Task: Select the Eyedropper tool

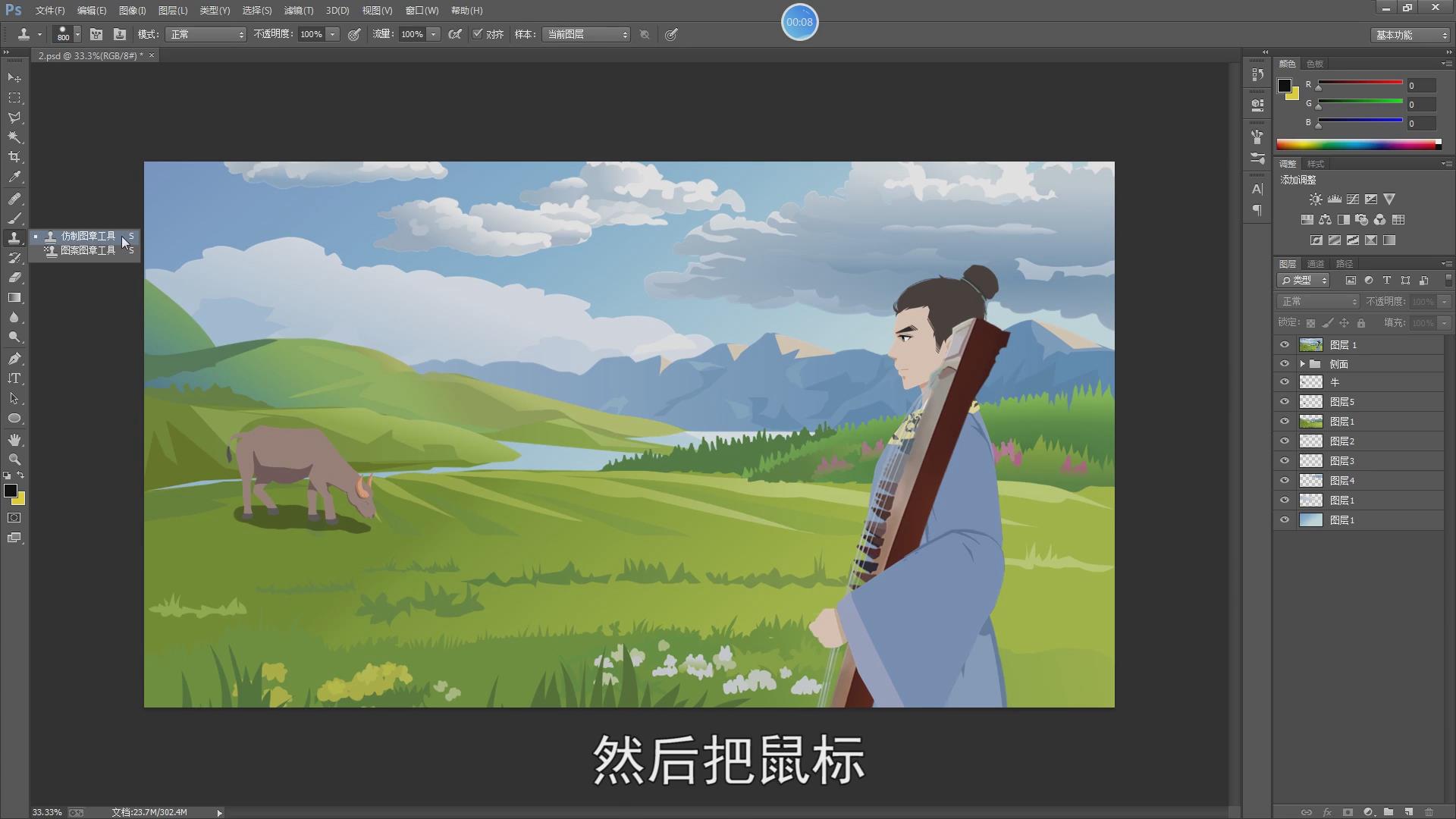Action: (14, 177)
